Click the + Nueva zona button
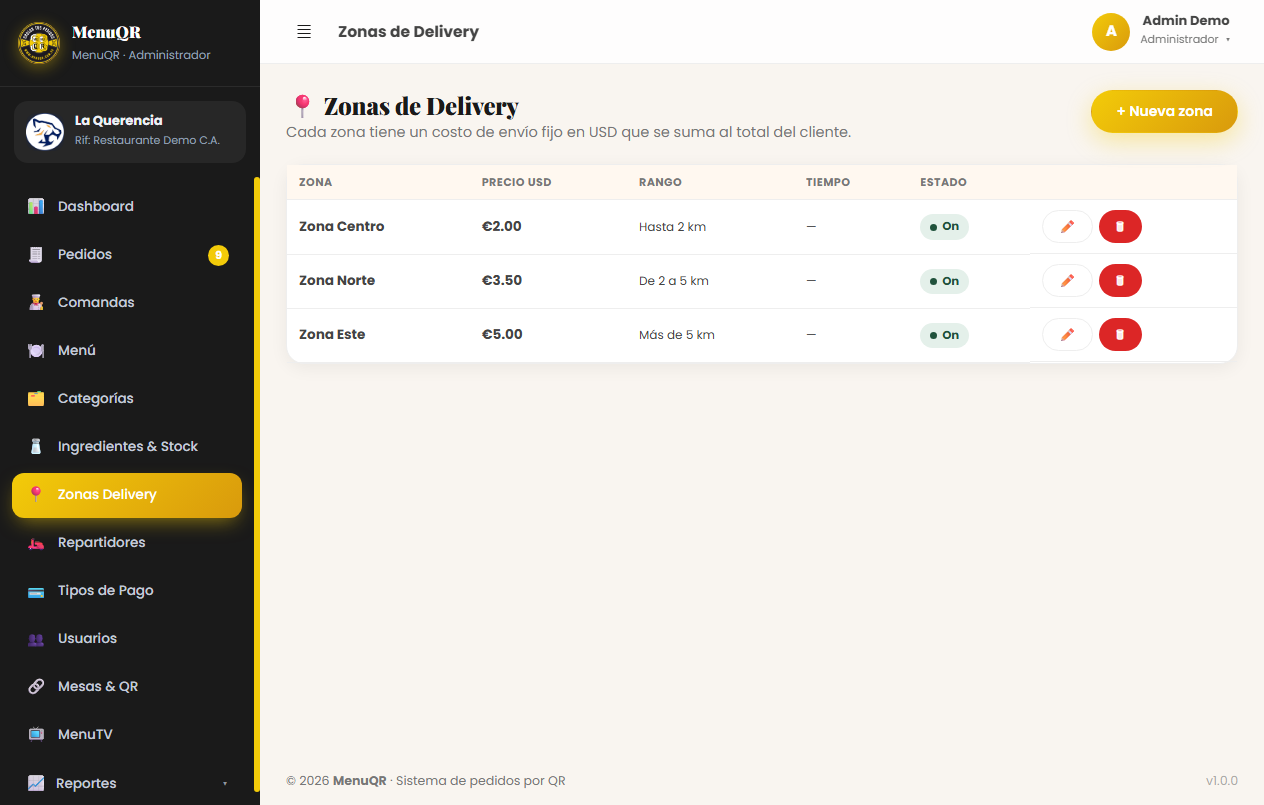 coord(1164,111)
